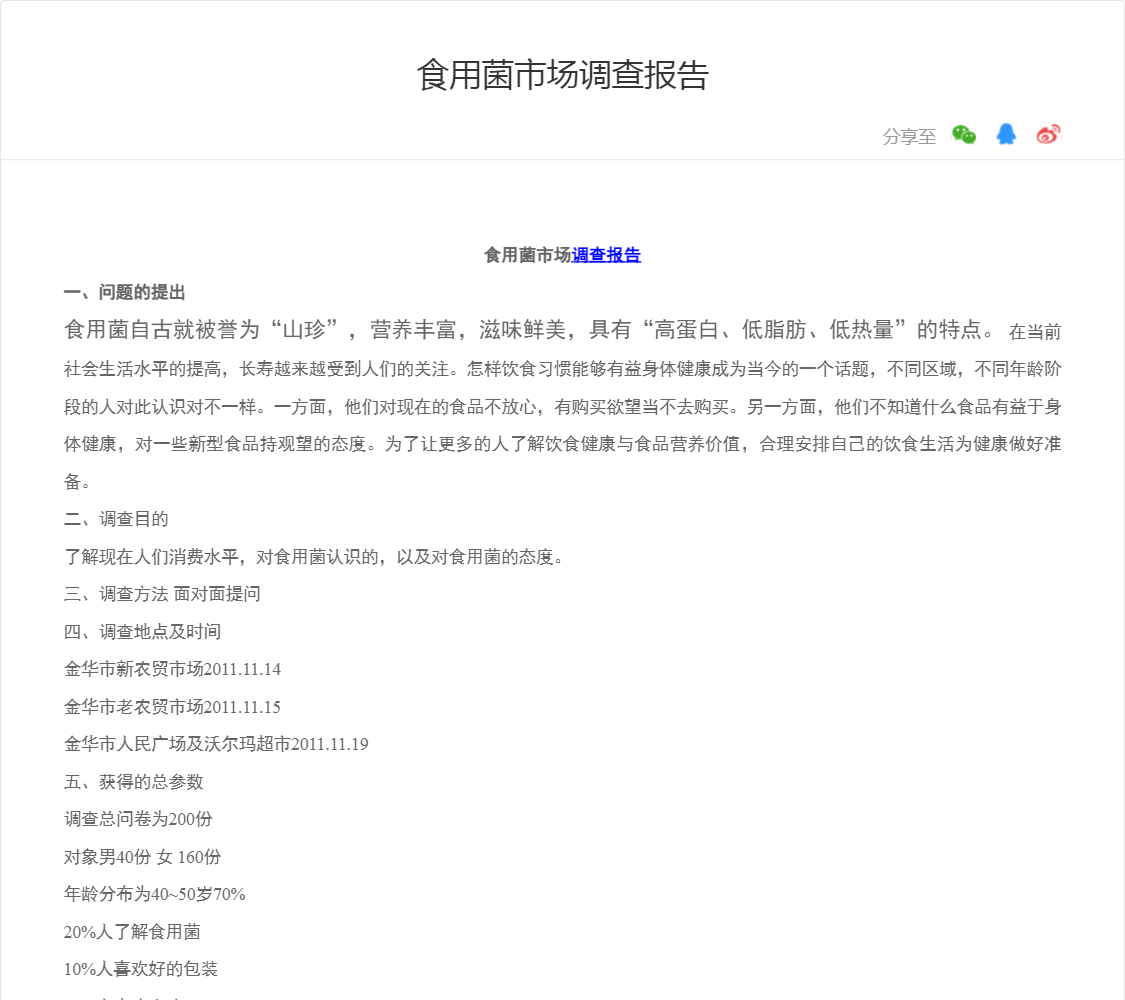Share the report via the QQ penguin icon
Viewport: 1125px width, 1000px height.
point(1006,135)
